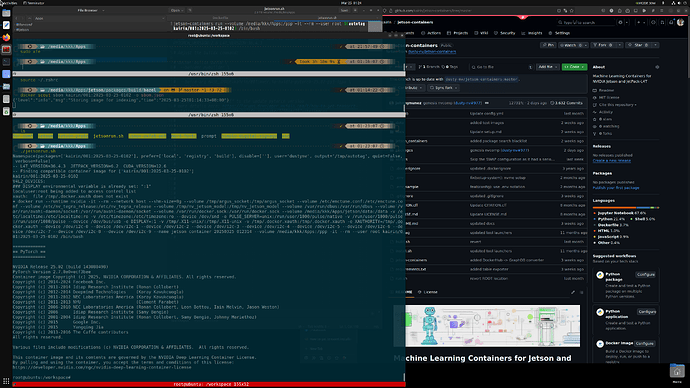The width and height of the screenshot is (690, 388).
Task: Open the MIT license link in About
Action: [x=606, y=97]
